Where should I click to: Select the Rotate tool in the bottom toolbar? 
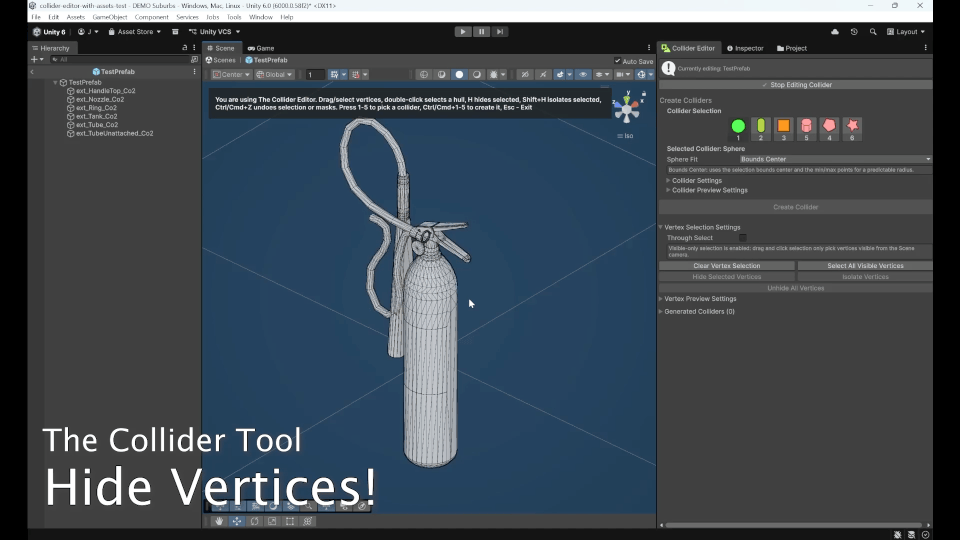(x=255, y=521)
